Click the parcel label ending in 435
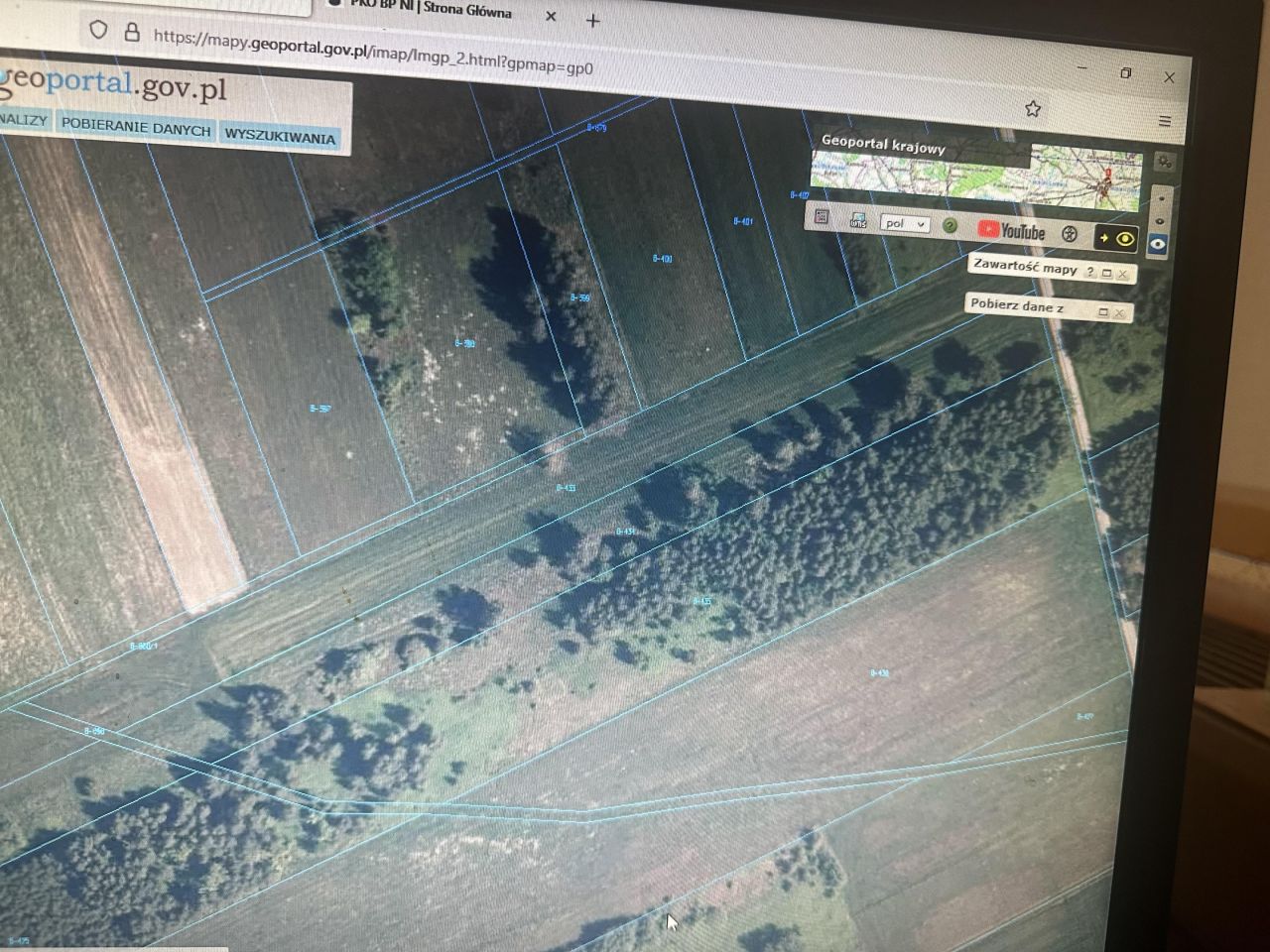The width and height of the screenshot is (1270, 952). [x=701, y=601]
